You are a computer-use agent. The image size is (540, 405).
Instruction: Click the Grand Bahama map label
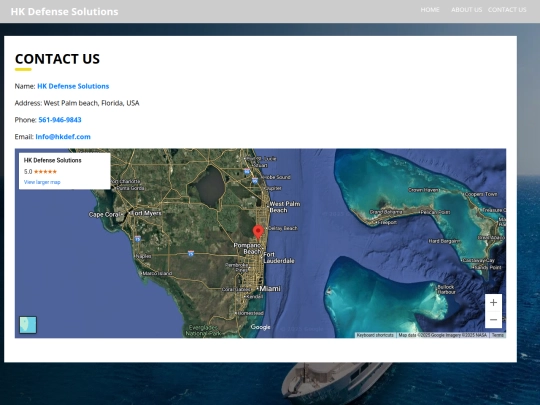coord(386,212)
